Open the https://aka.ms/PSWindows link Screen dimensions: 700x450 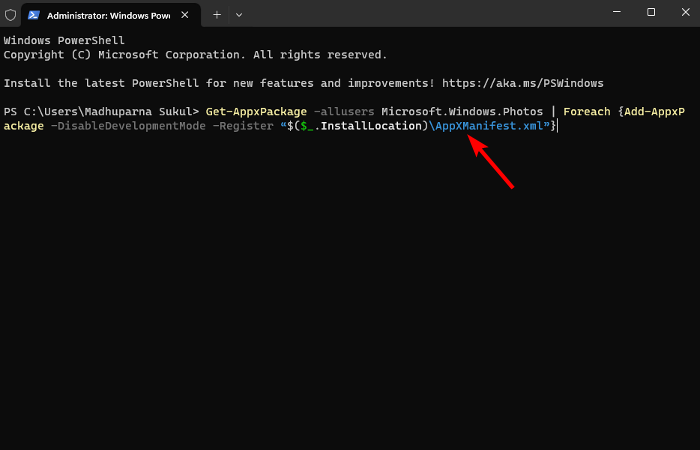point(534,83)
